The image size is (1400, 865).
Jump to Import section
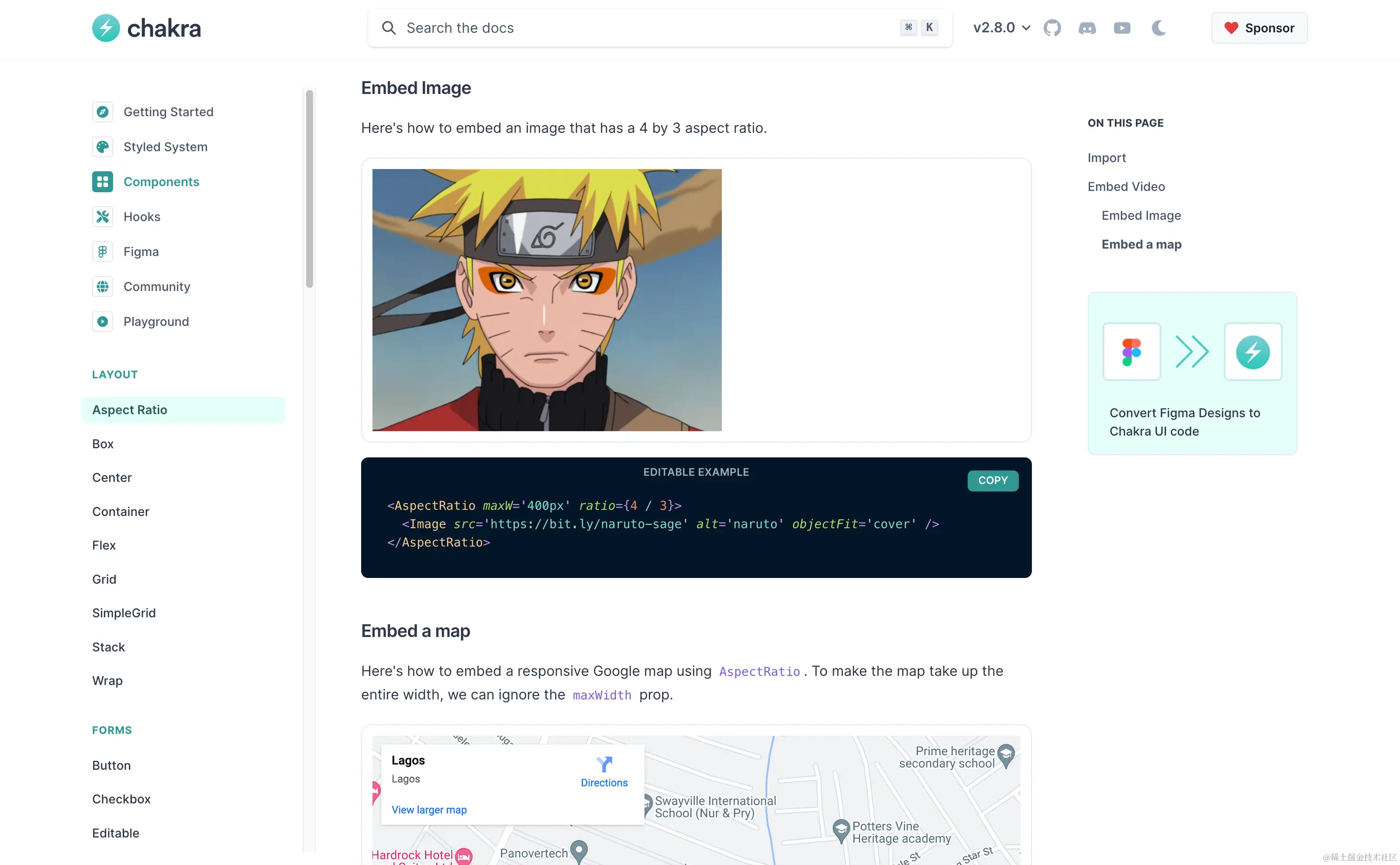(1106, 158)
